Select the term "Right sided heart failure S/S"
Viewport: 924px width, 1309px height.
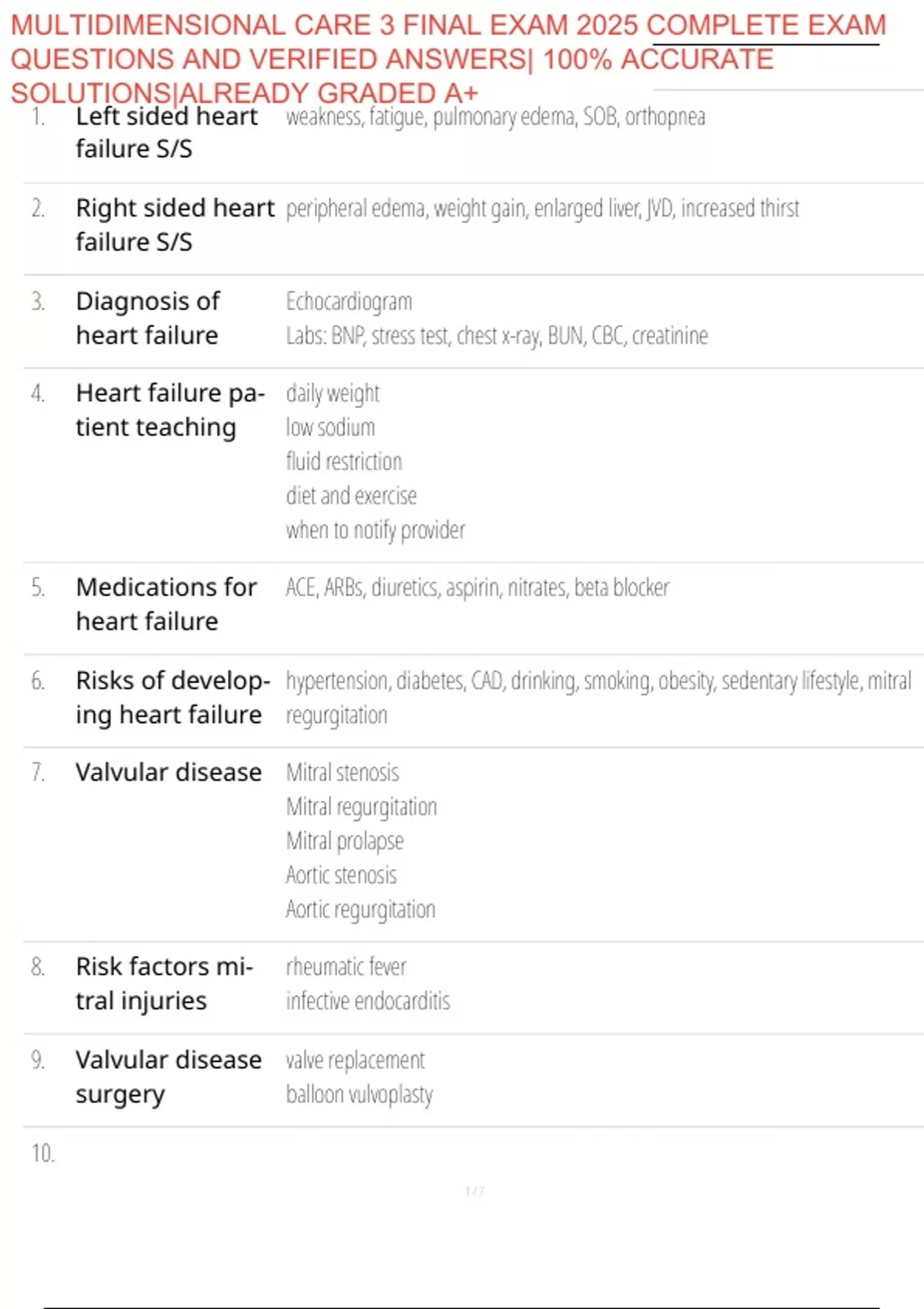tap(175, 224)
